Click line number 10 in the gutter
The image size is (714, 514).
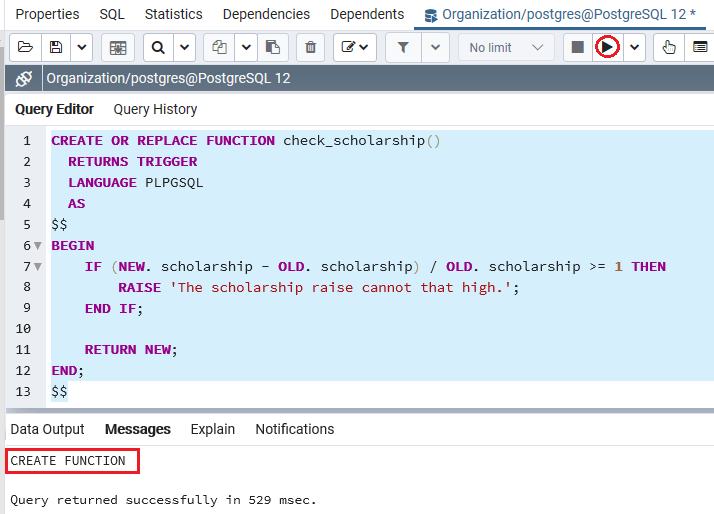click(23, 329)
